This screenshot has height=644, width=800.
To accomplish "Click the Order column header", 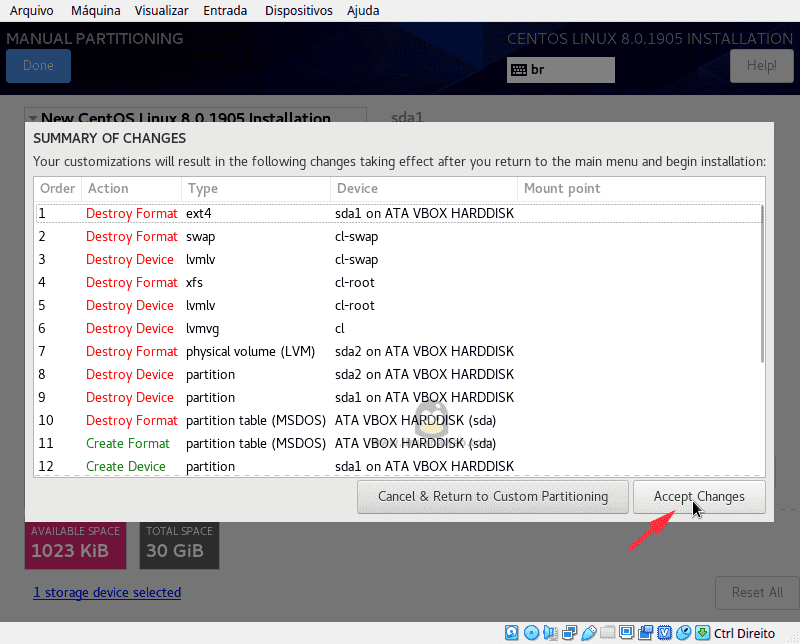I will click(58, 189).
